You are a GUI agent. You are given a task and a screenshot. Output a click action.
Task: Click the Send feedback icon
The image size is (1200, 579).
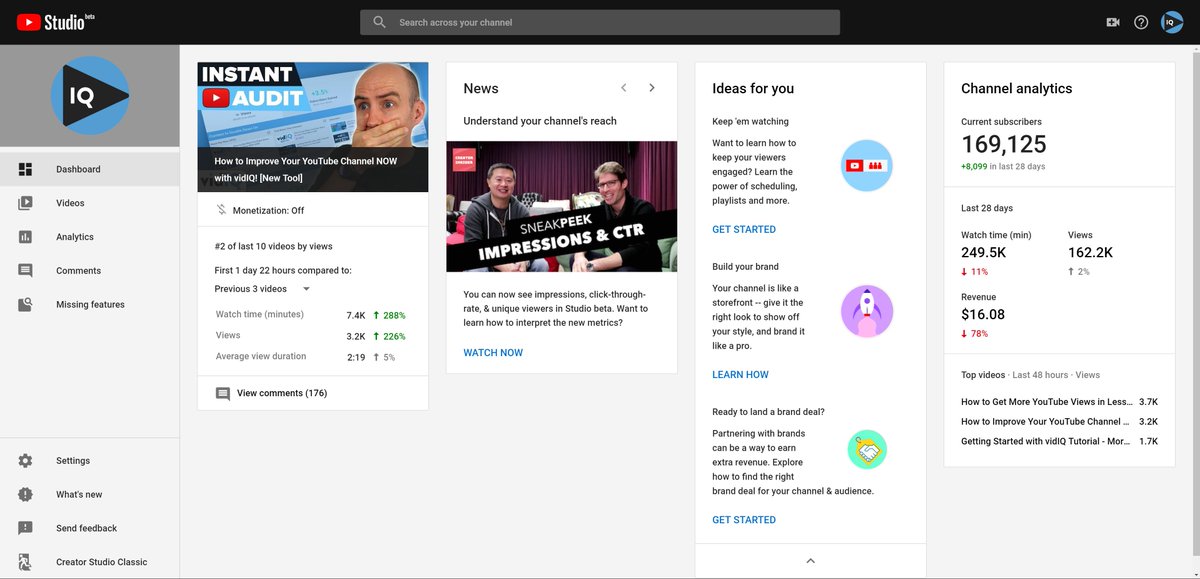(x=25, y=528)
